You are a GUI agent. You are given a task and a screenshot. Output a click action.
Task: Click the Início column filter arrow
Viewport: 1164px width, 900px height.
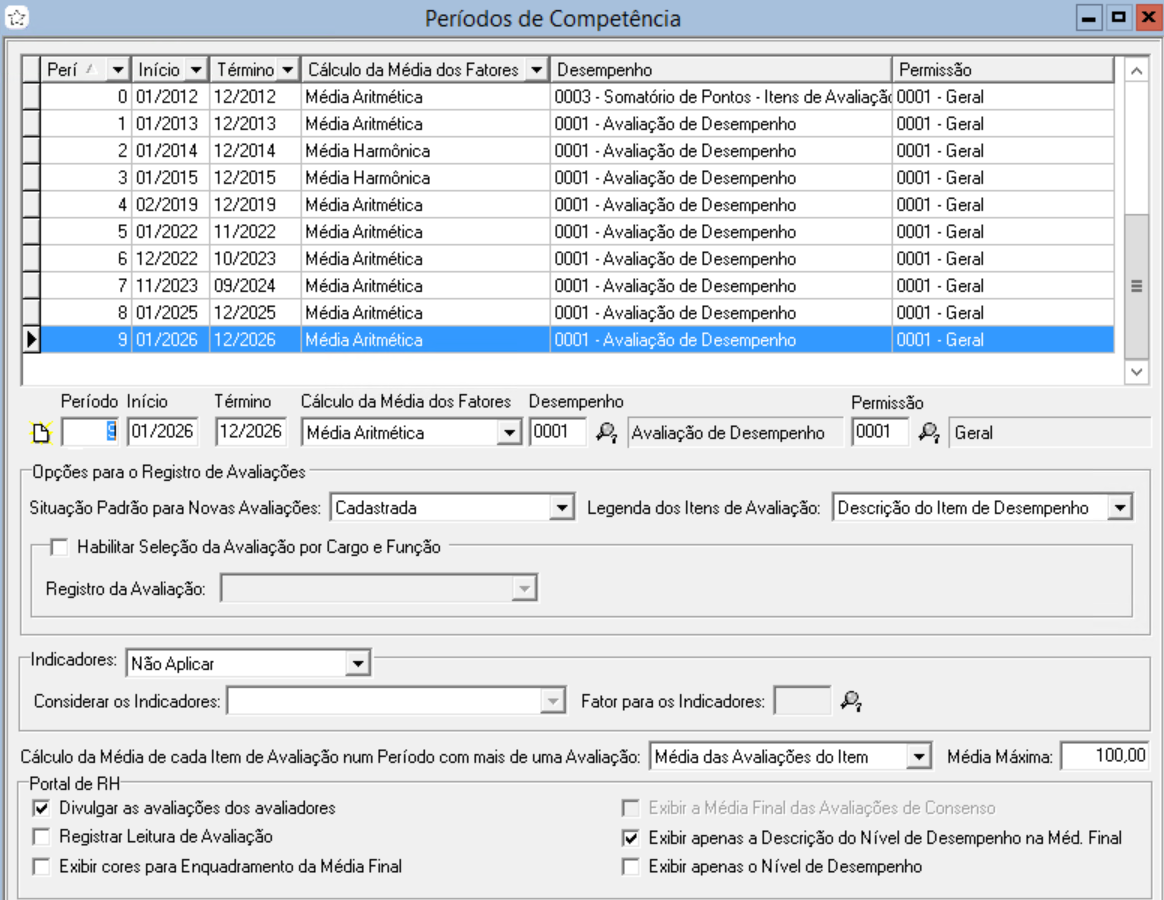196,70
